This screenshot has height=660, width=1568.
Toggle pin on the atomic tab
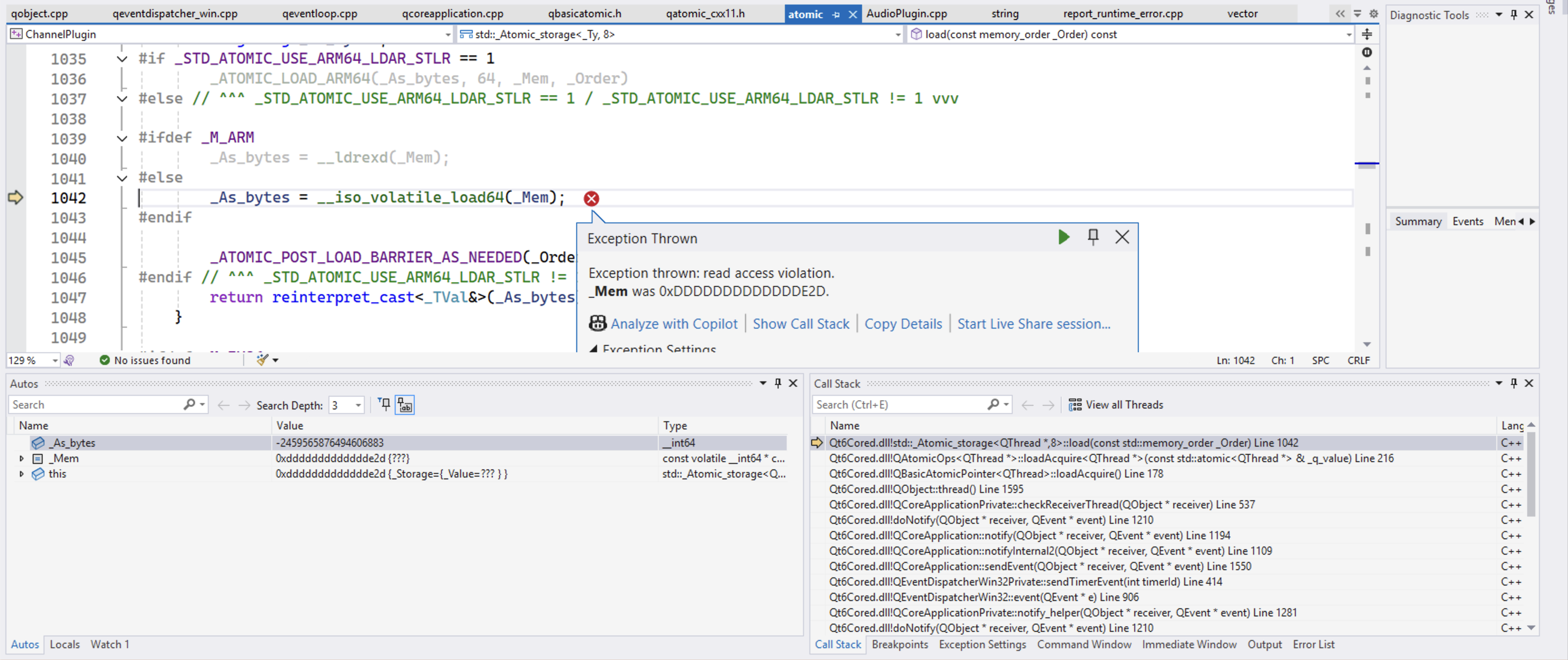[836, 14]
